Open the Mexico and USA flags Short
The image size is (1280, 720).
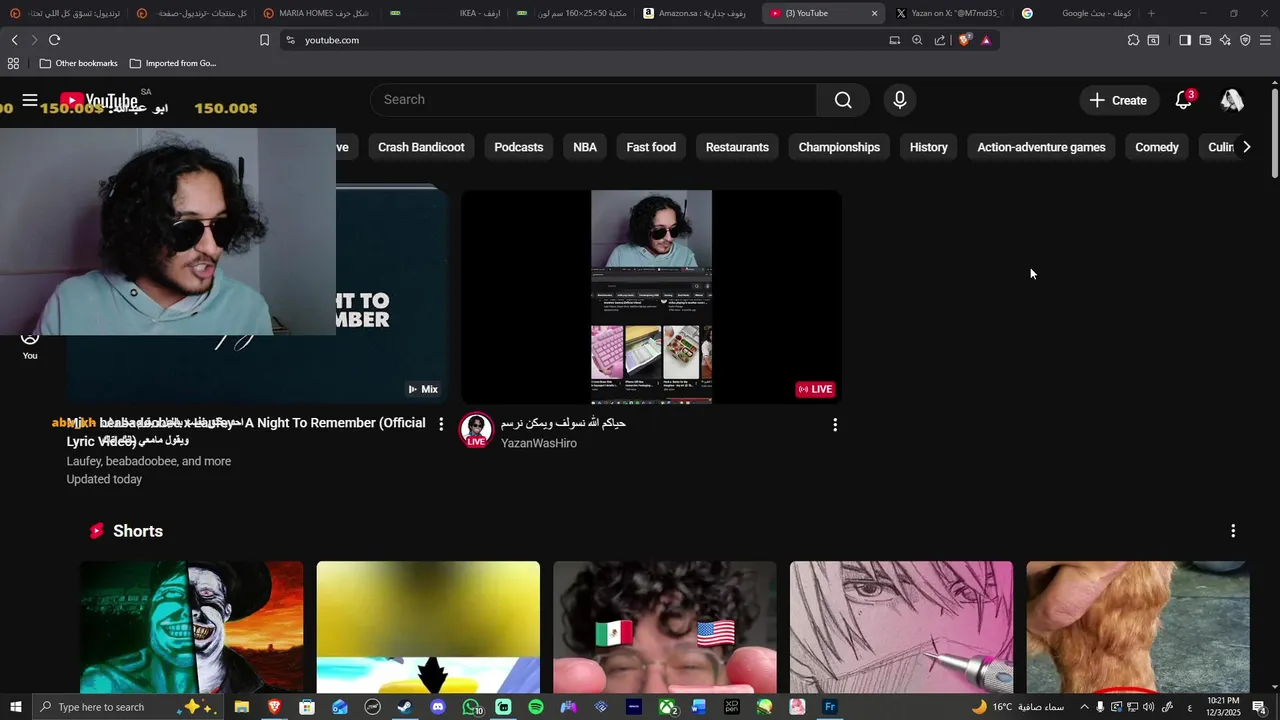(x=665, y=627)
